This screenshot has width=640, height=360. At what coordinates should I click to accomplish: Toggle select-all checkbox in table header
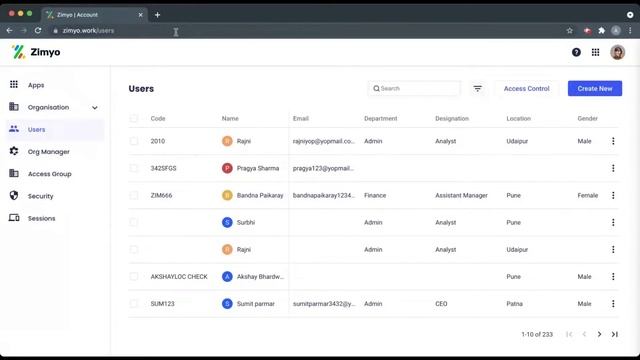[x=134, y=118]
